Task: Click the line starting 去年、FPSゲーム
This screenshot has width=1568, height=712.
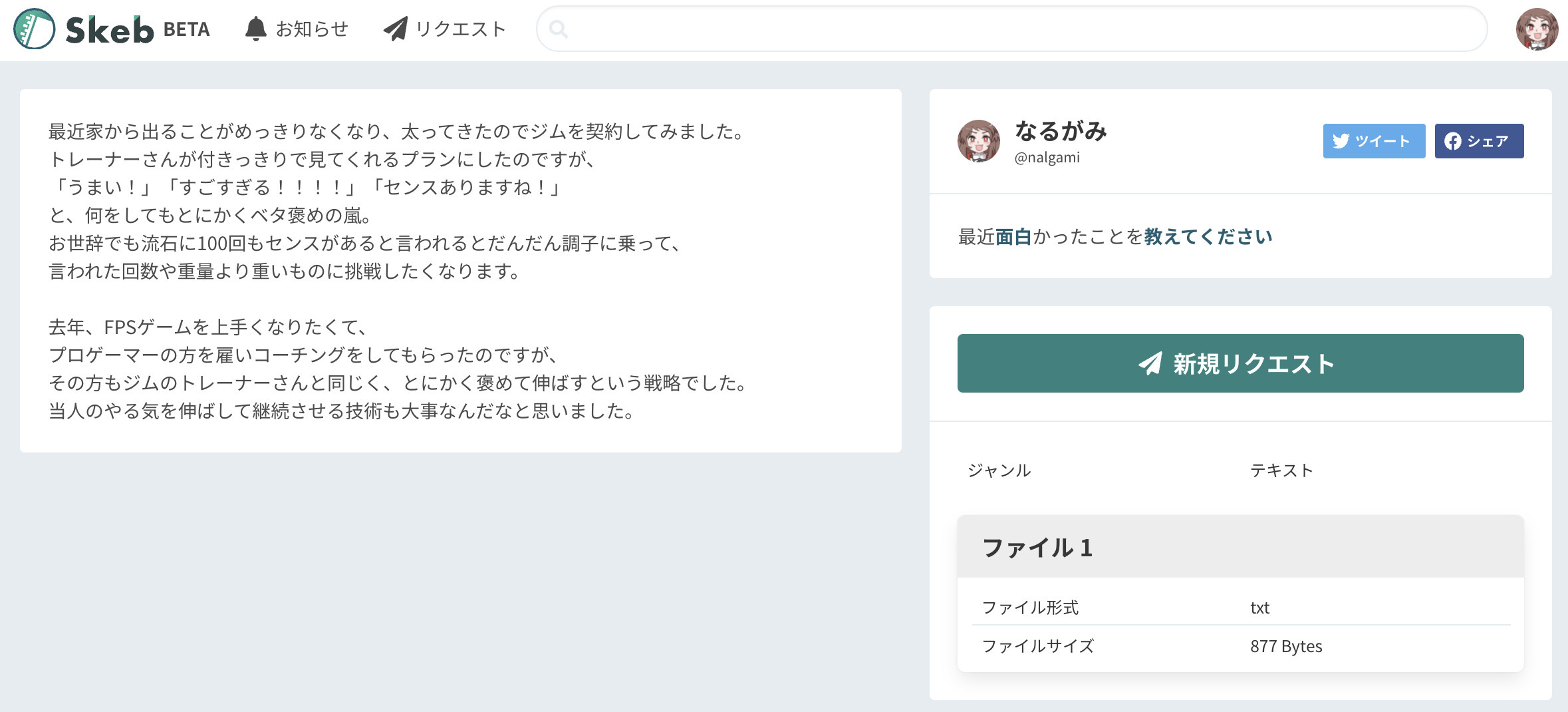Action: [x=209, y=327]
